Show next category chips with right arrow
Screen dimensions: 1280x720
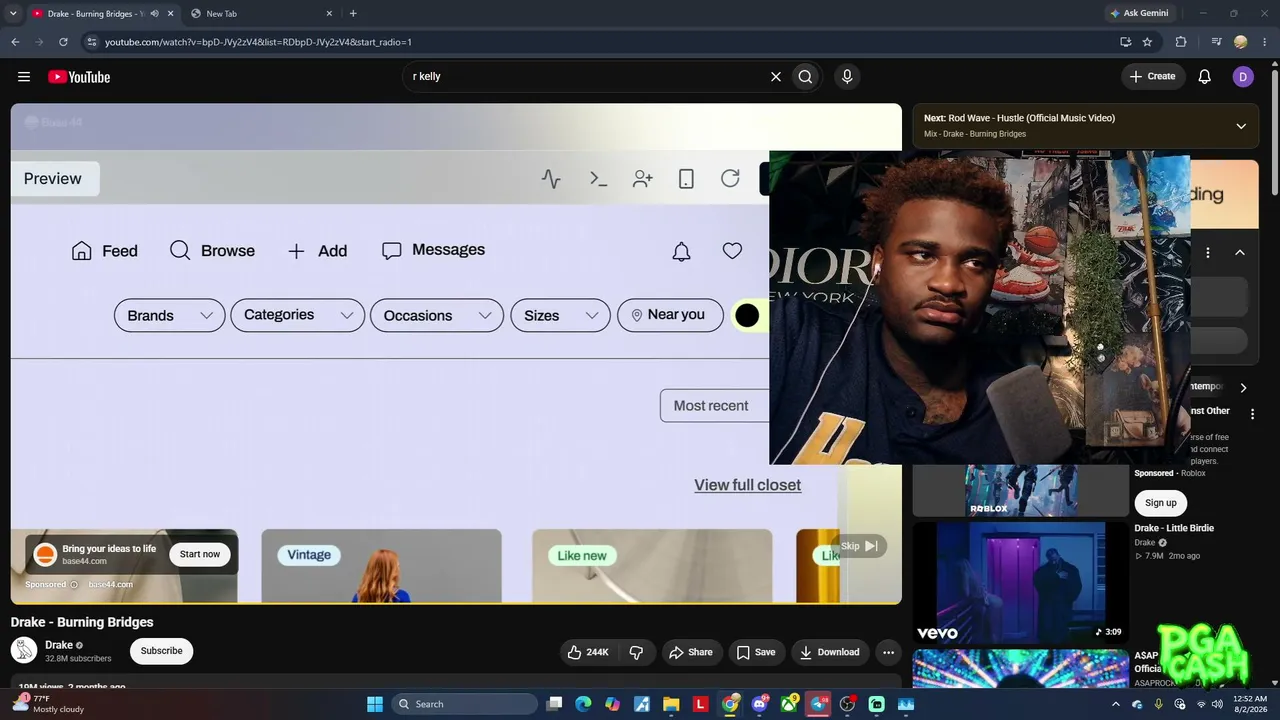click(x=1243, y=388)
